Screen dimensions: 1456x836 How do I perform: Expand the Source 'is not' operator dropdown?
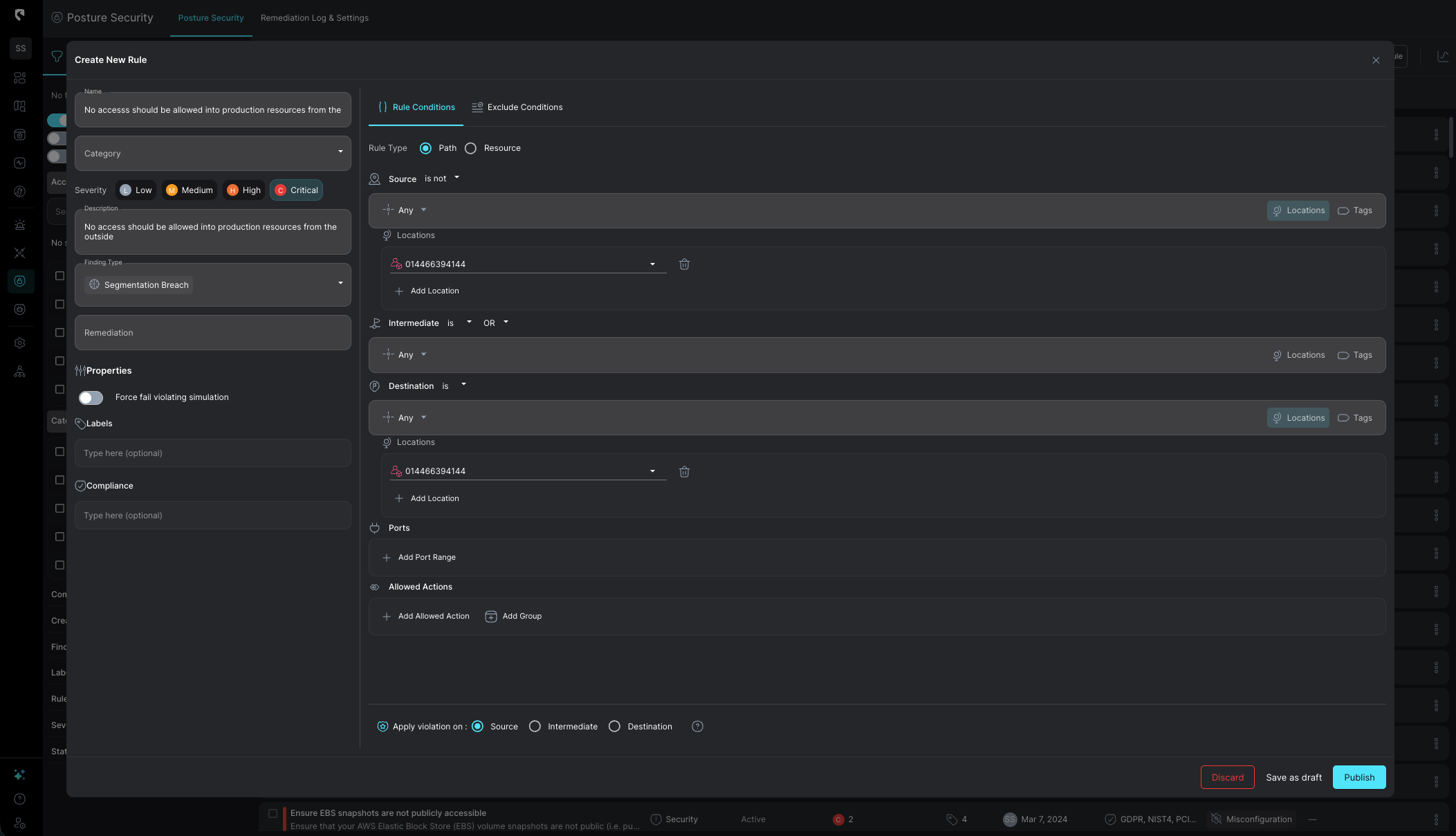(442, 179)
